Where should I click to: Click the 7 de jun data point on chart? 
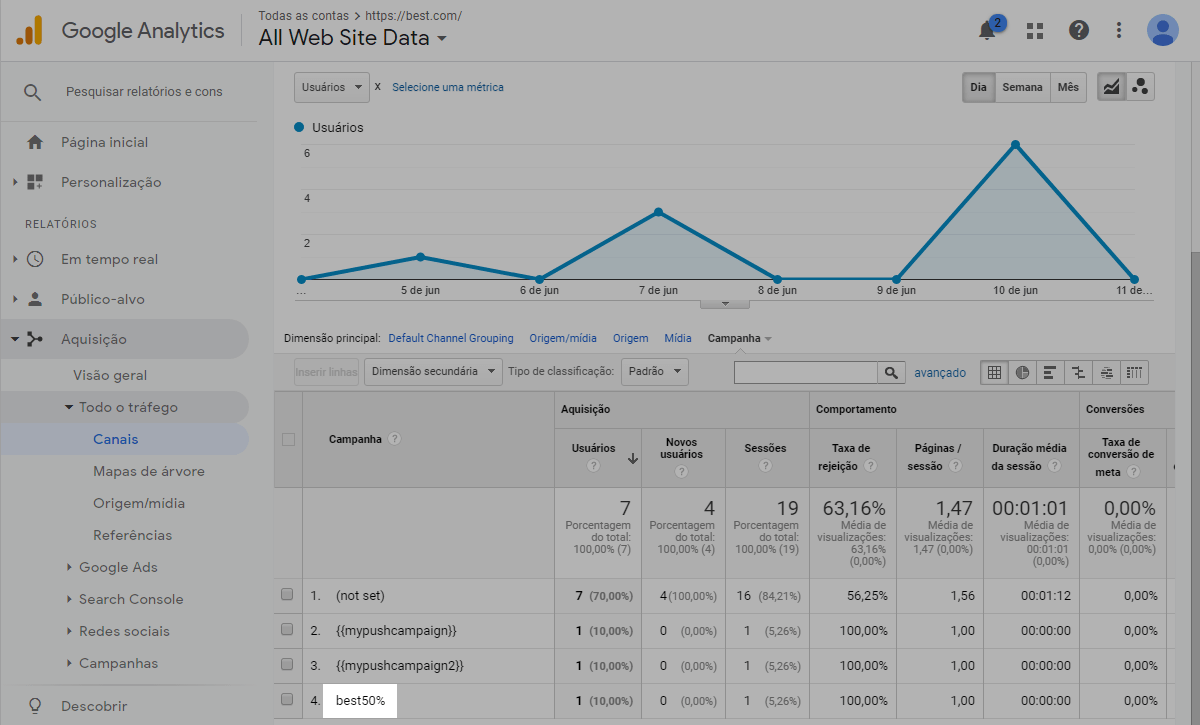tap(658, 212)
